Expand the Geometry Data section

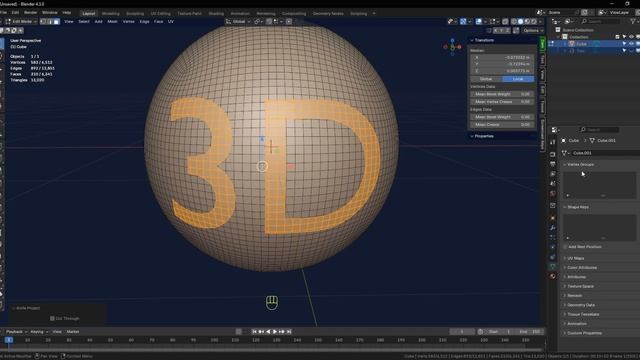(x=581, y=305)
